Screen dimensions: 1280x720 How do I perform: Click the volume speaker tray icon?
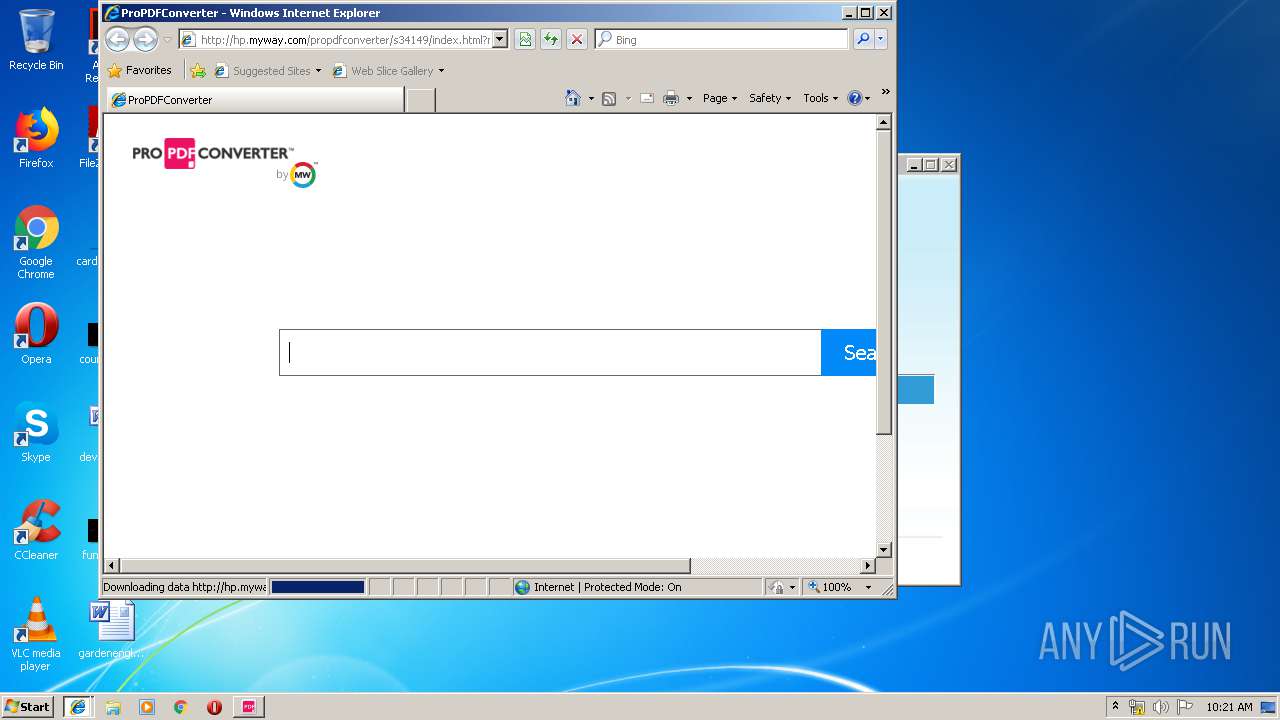pyautogui.click(x=1161, y=707)
